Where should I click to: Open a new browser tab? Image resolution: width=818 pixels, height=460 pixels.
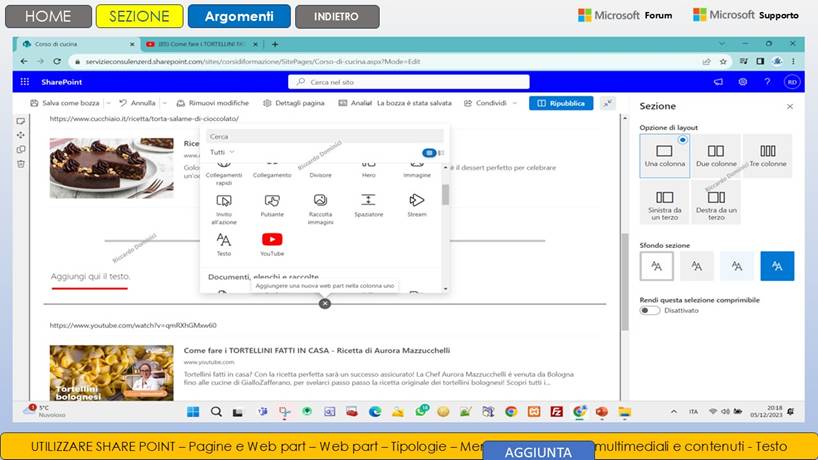click(x=275, y=44)
